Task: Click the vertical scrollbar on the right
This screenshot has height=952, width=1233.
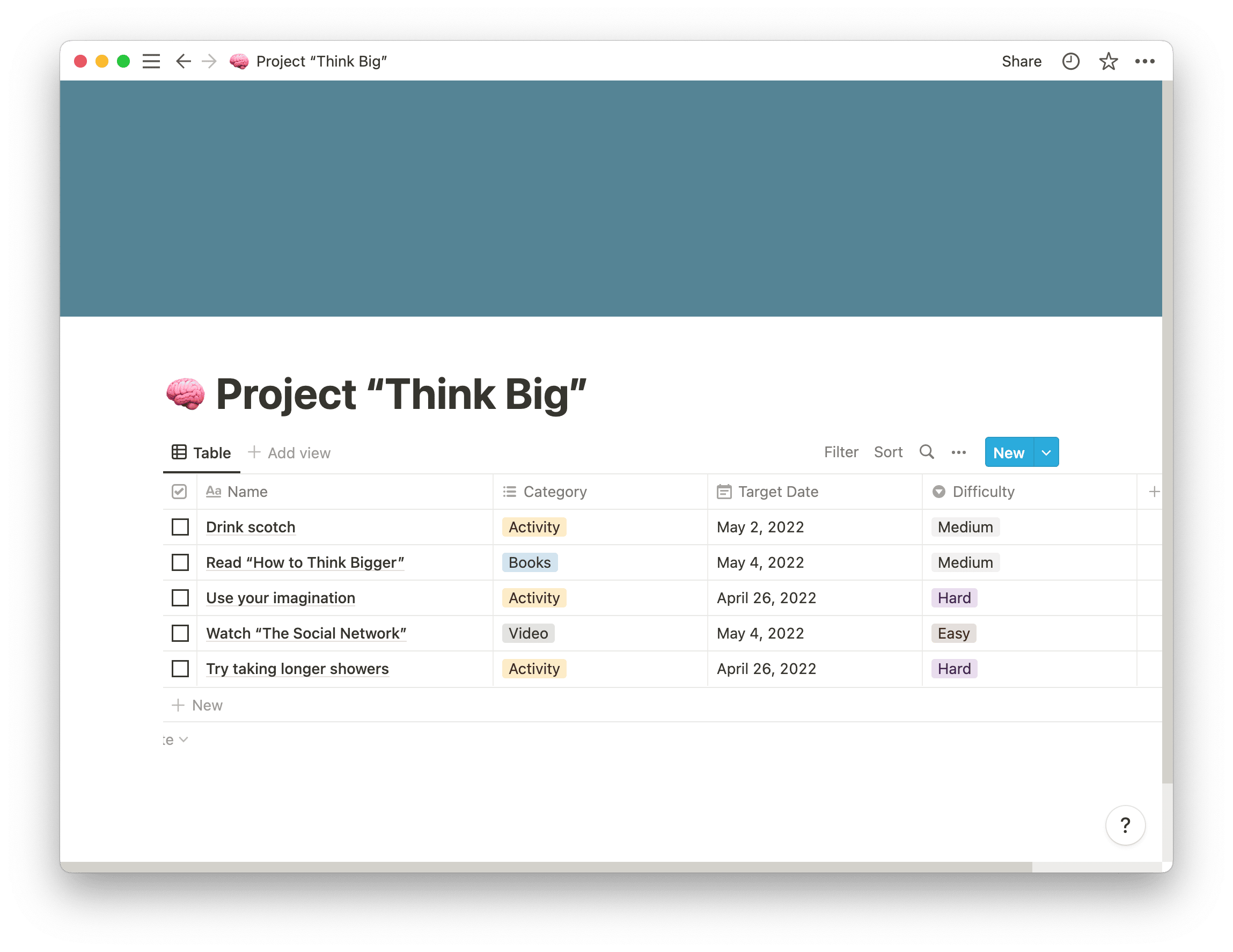Action: coord(1167,432)
